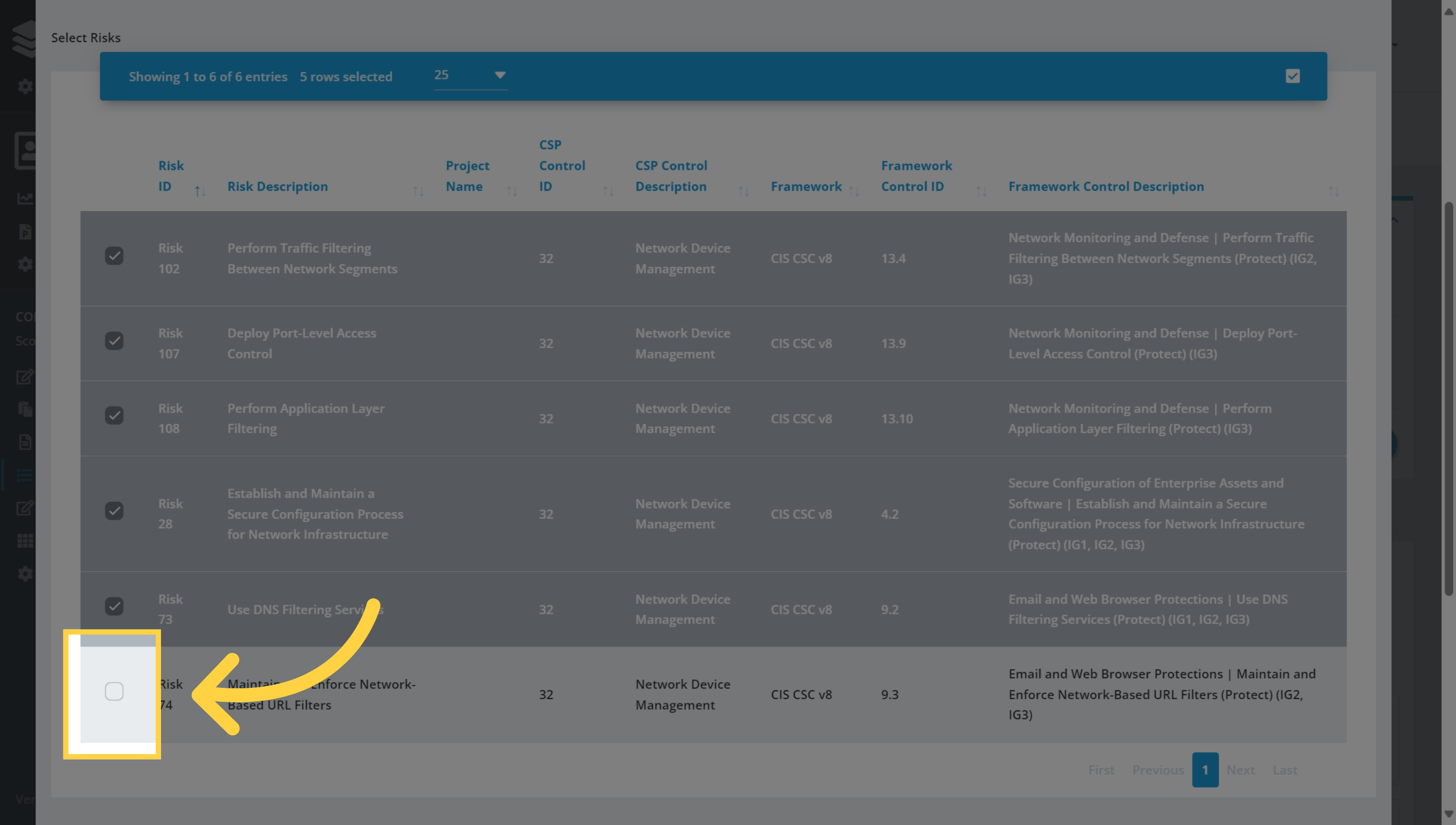Sort by CSP Control Description using its arrows
This screenshot has height=825, width=1456.
click(x=744, y=192)
